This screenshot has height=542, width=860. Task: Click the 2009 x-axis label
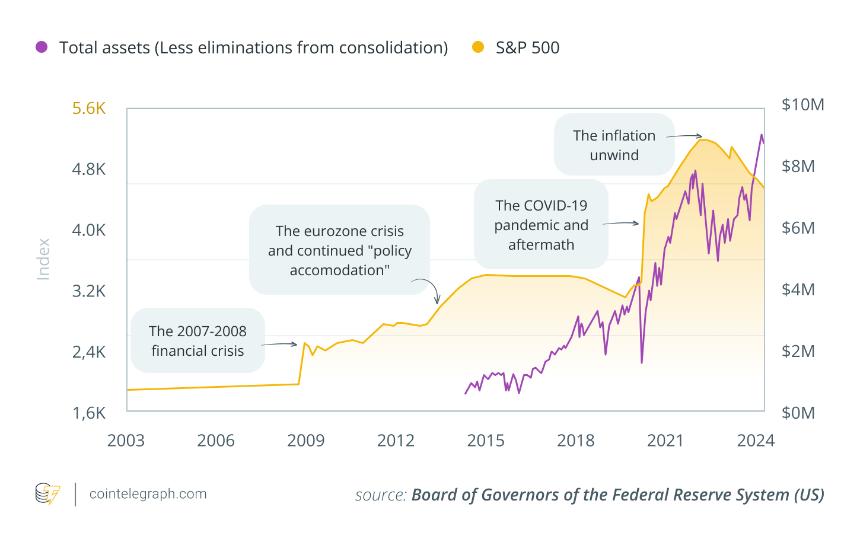click(x=306, y=439)
